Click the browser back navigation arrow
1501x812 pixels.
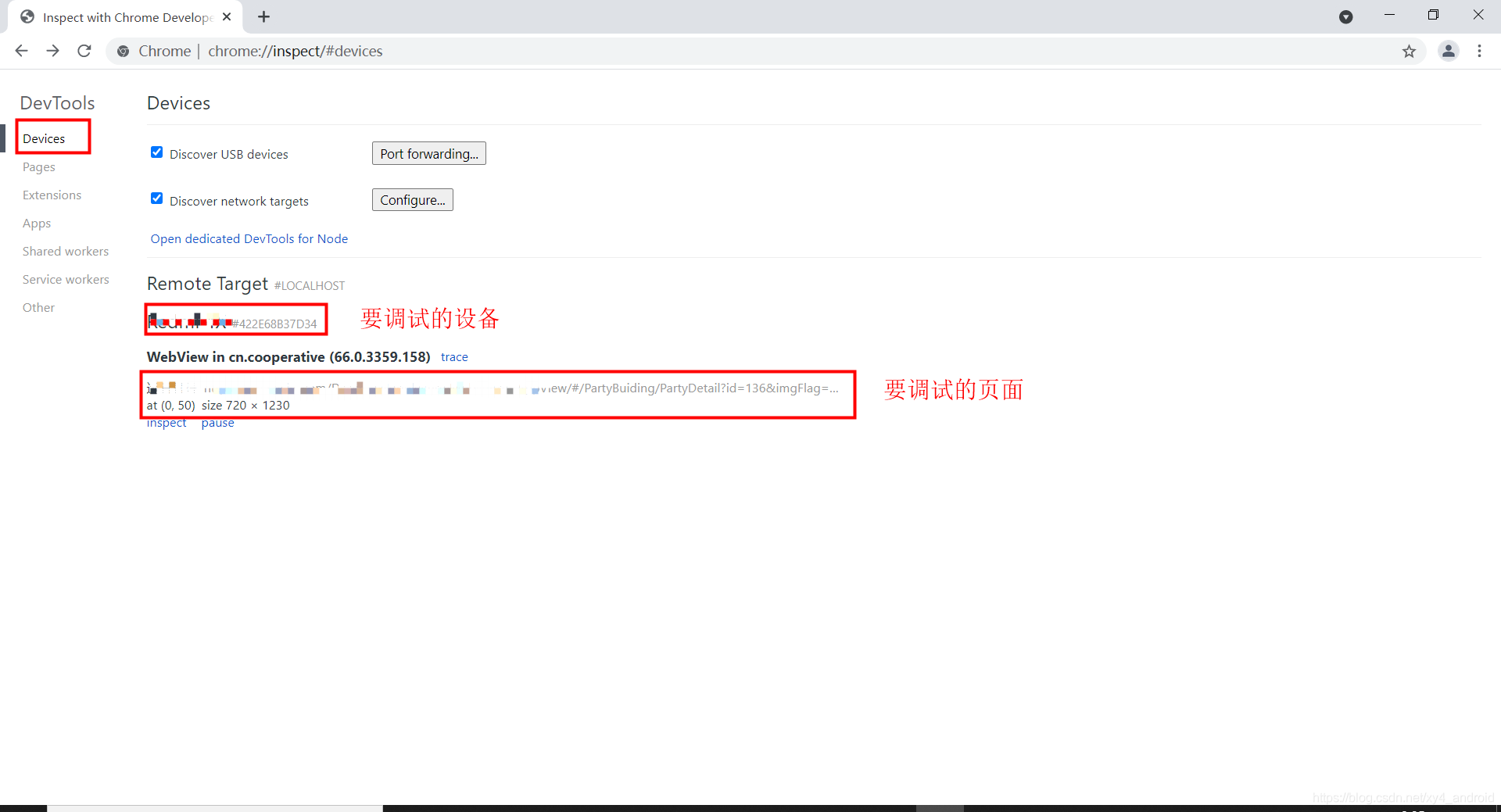pyautogui.click(x=21, y=51)
